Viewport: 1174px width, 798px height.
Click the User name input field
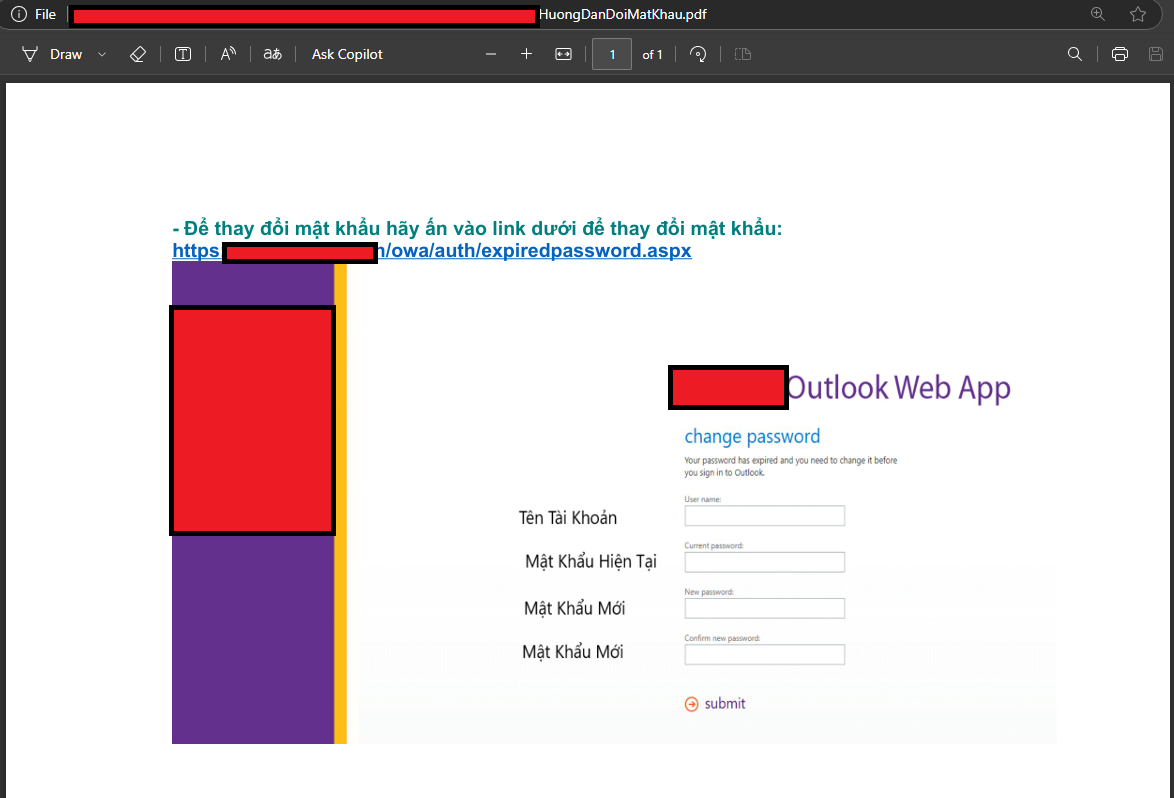point(764,516)
